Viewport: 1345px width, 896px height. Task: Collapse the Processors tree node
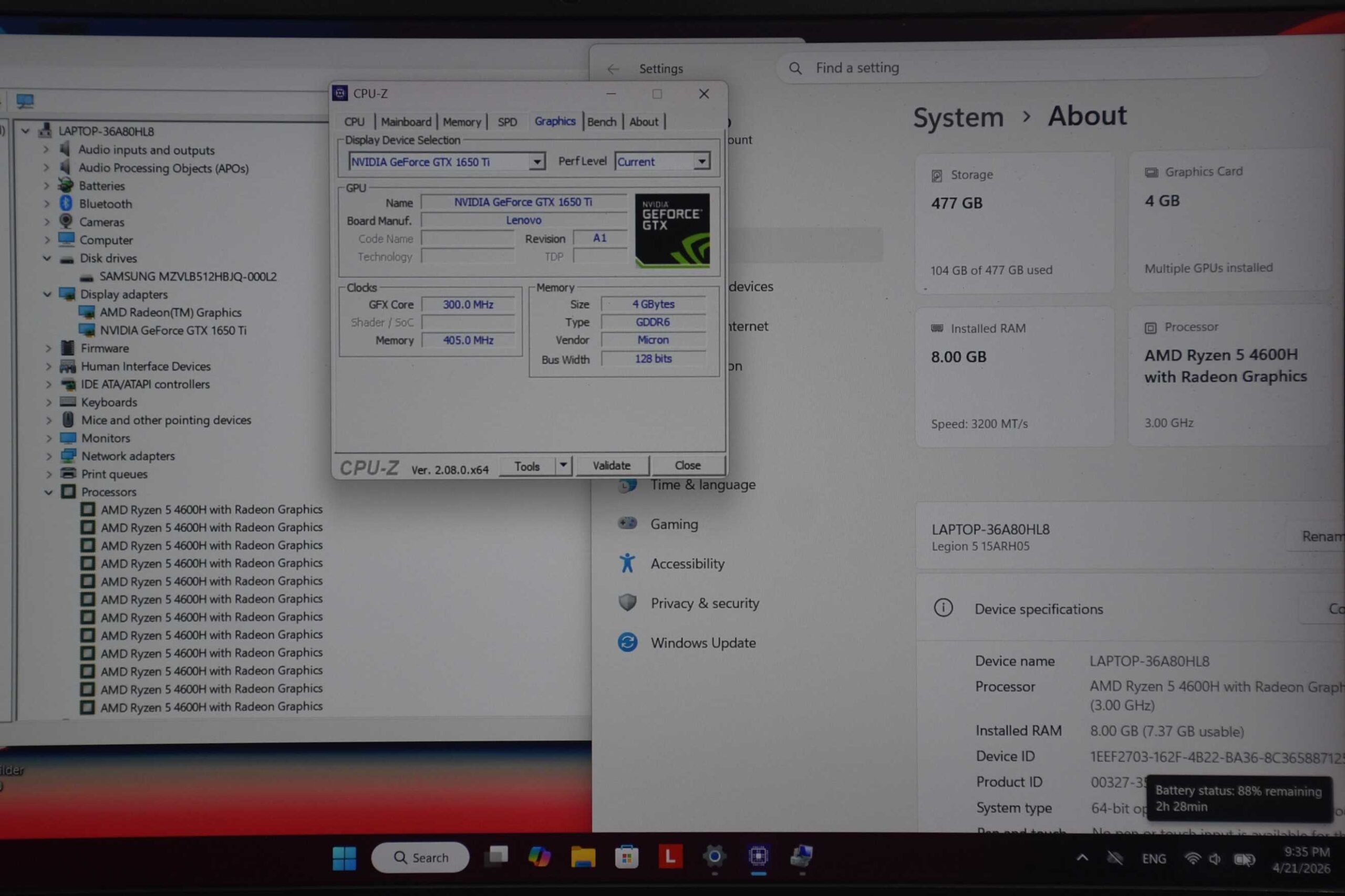coord(48,492)
